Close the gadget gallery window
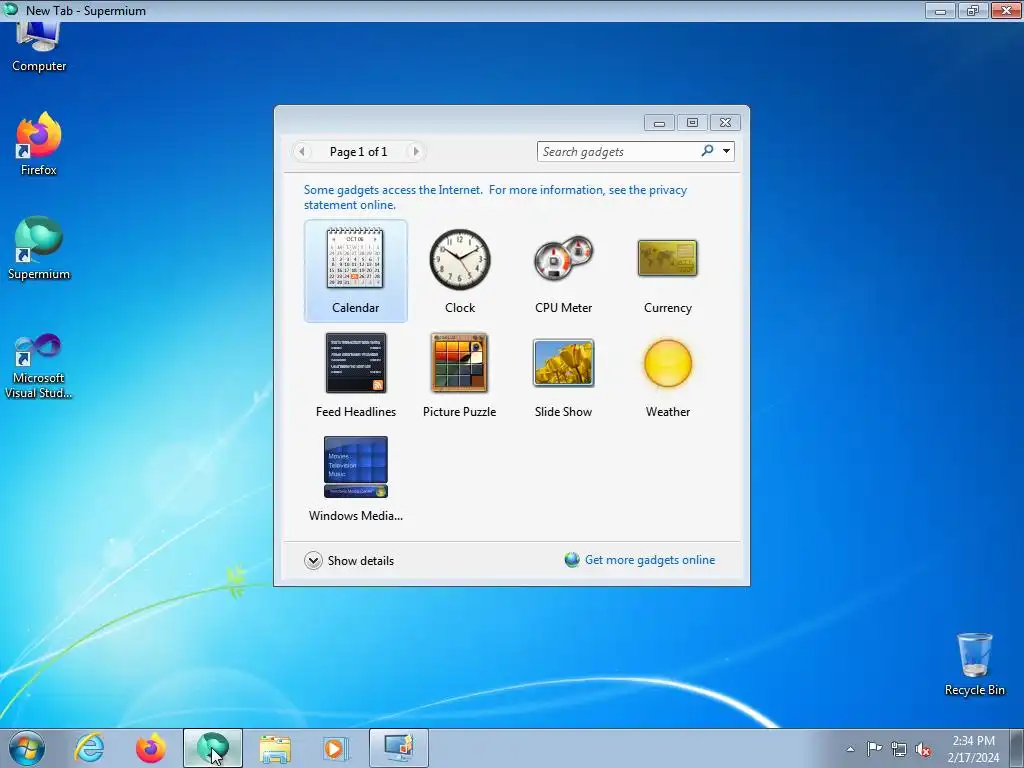Image resolution: width=1024 pixels, height=768 pixels. (x=725, y=122)
